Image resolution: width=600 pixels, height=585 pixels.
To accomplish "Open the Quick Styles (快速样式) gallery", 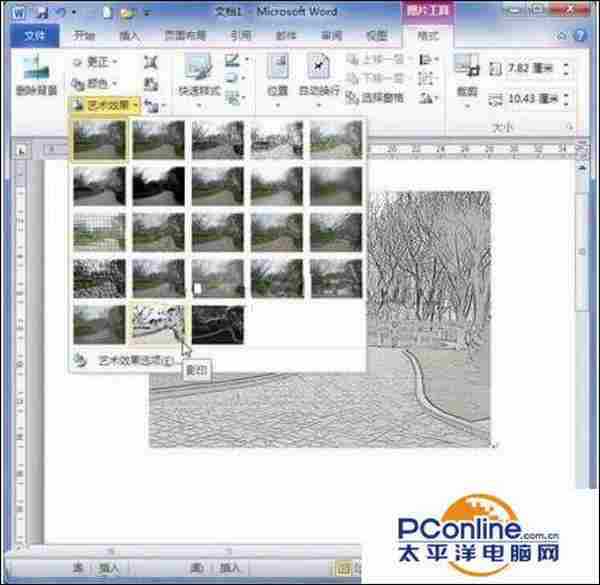I will [x=199, y=80].
